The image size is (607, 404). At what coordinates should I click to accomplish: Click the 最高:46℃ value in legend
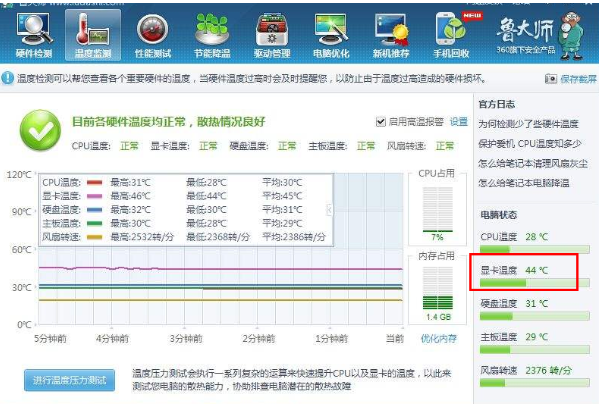(x=130, y=196)
